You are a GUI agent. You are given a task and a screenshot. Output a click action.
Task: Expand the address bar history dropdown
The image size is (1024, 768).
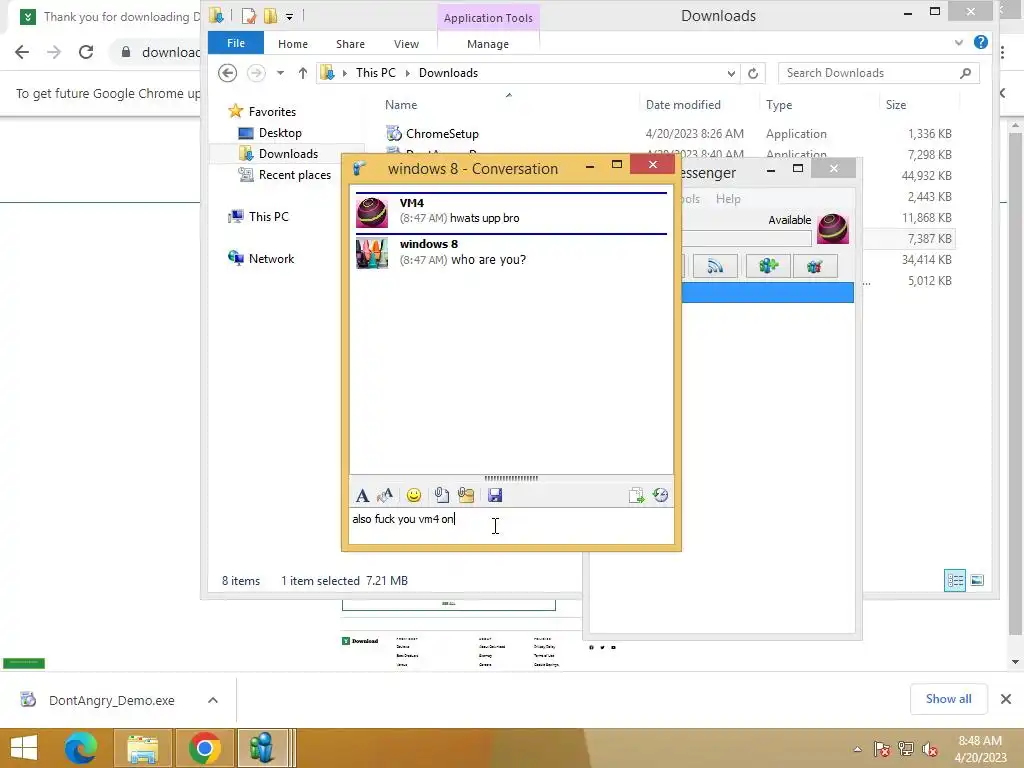point(731,73)
